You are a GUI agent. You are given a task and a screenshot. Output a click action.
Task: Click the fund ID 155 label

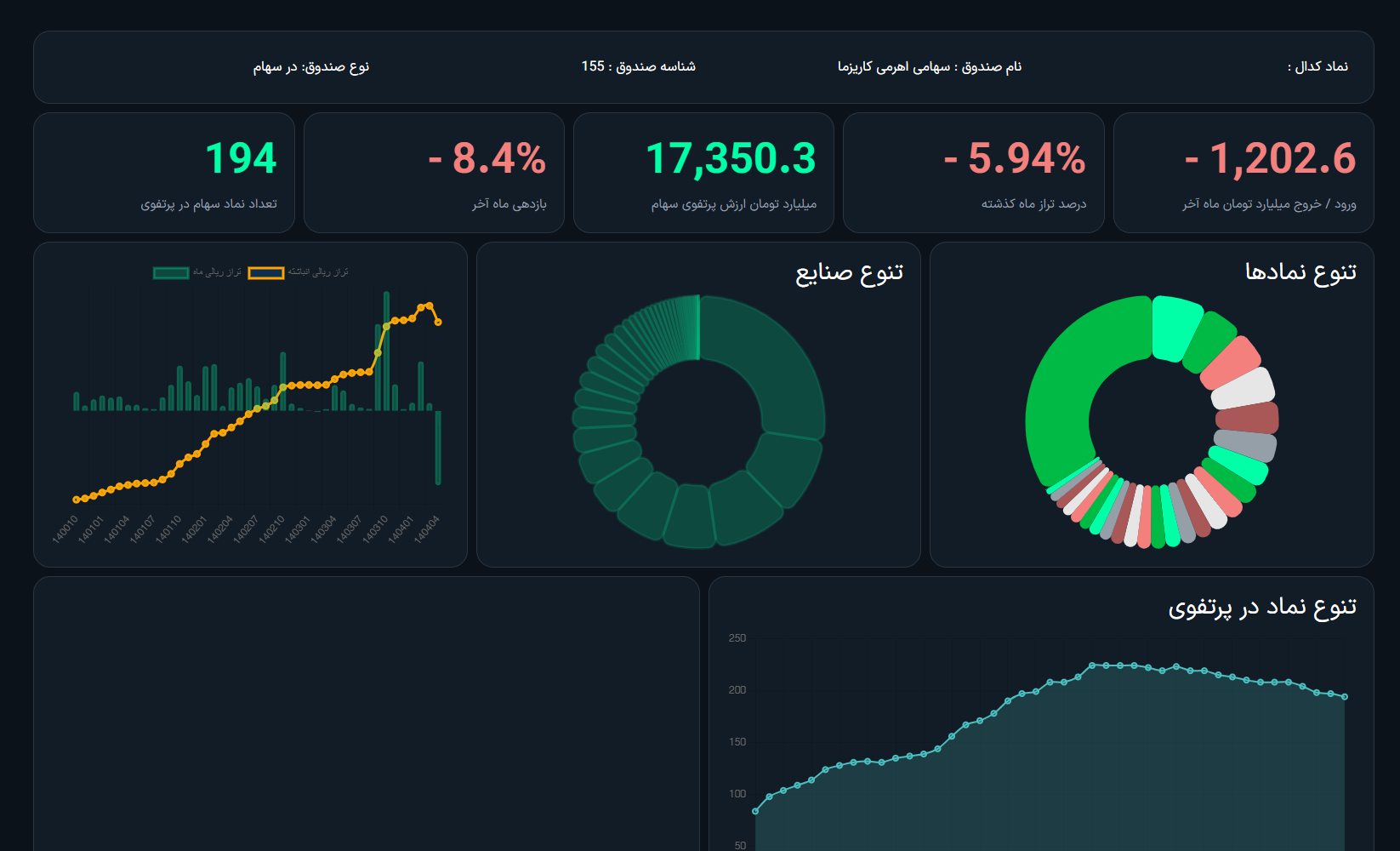638,66
